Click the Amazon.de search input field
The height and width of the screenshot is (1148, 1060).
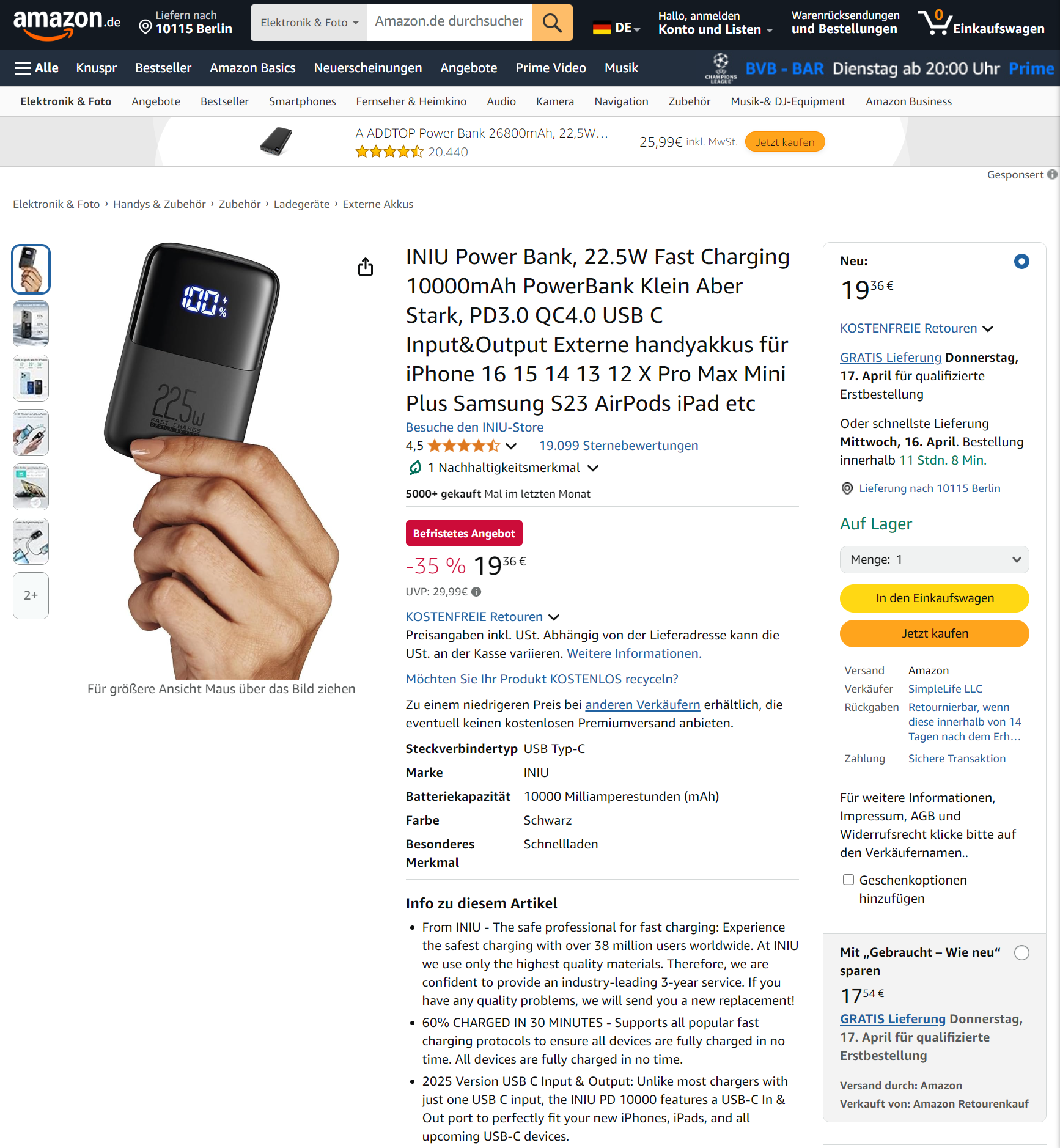coord(449,23)
